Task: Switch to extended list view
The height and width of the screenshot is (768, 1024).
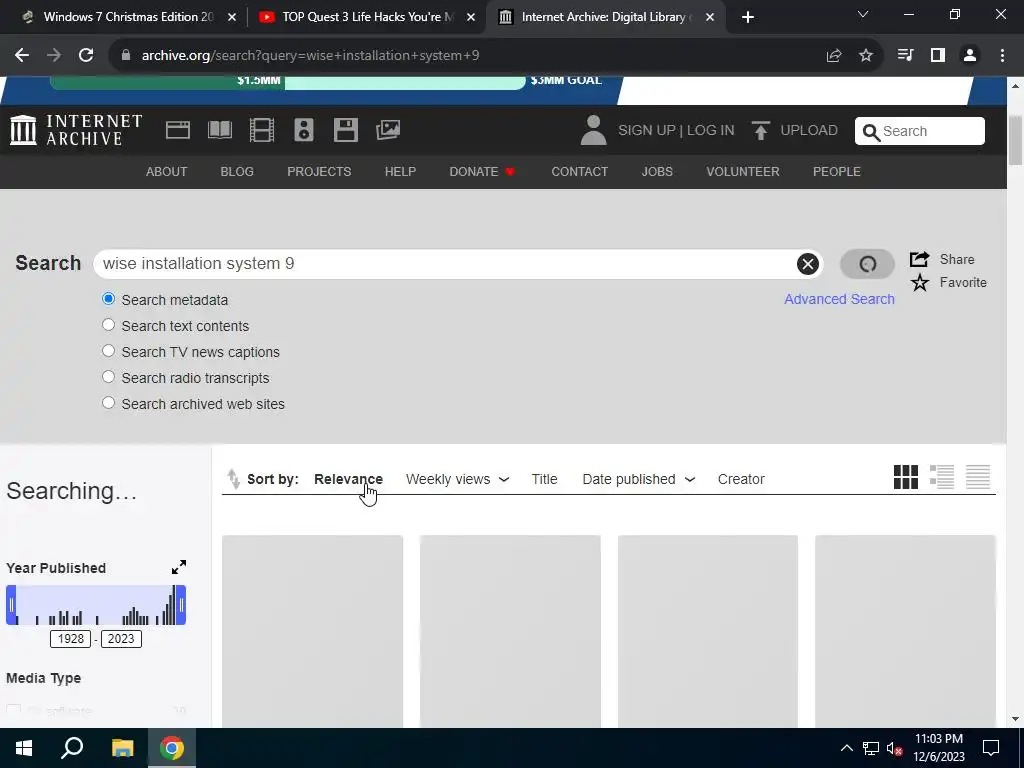Action: click(942, 477)
